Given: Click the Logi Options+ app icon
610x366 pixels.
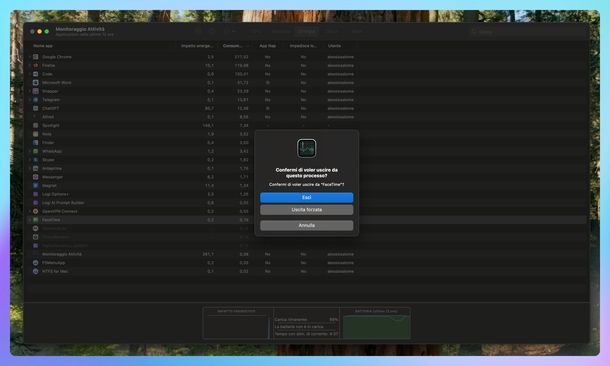Looking at the screenshot, I should click(x=35, y=194).
